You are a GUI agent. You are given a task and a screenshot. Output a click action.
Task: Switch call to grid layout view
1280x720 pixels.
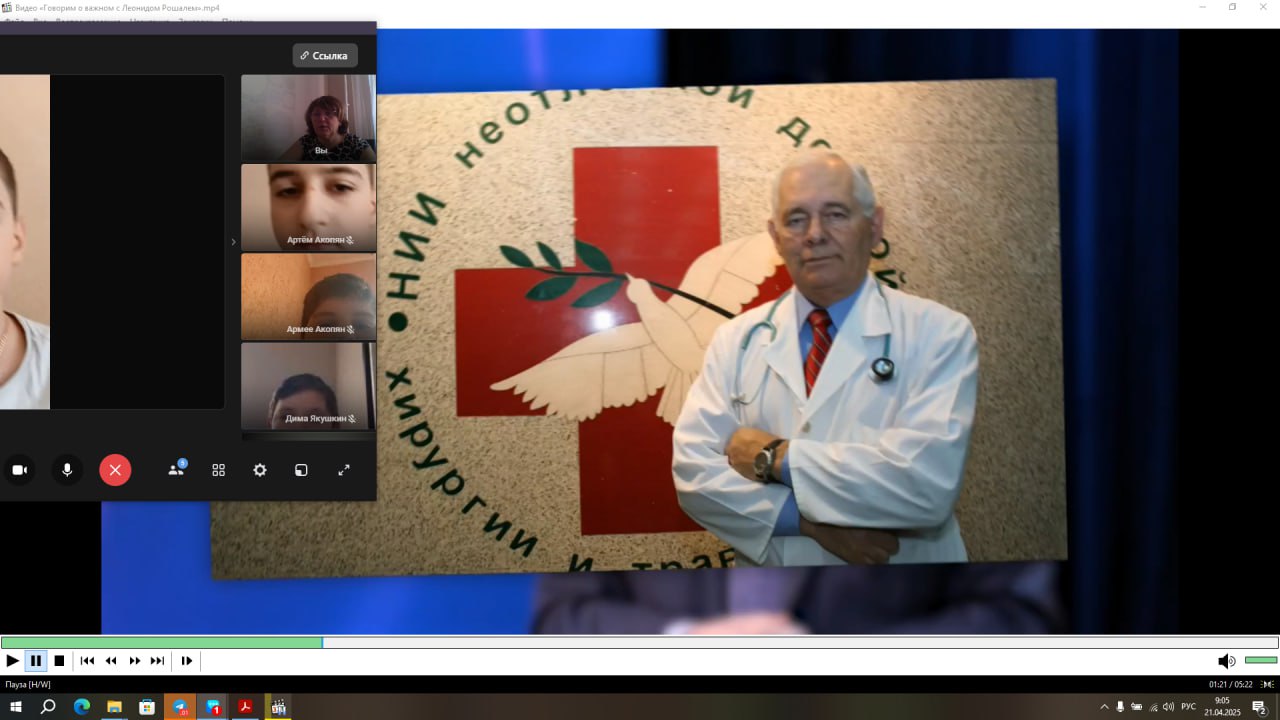coord(218,470)
